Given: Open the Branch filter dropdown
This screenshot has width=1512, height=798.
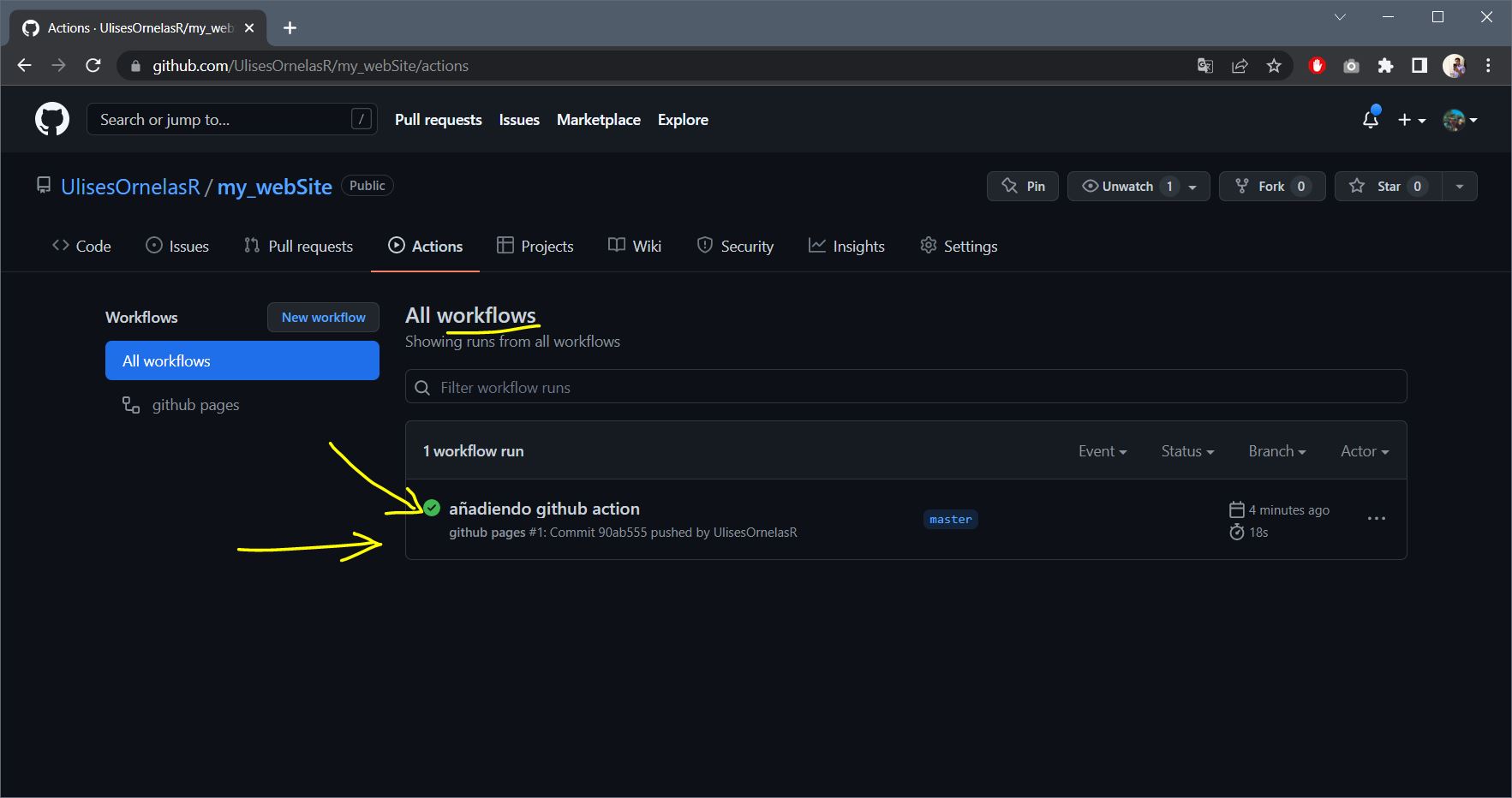Looking at the screenshot, I should [x=1277, y=451].
